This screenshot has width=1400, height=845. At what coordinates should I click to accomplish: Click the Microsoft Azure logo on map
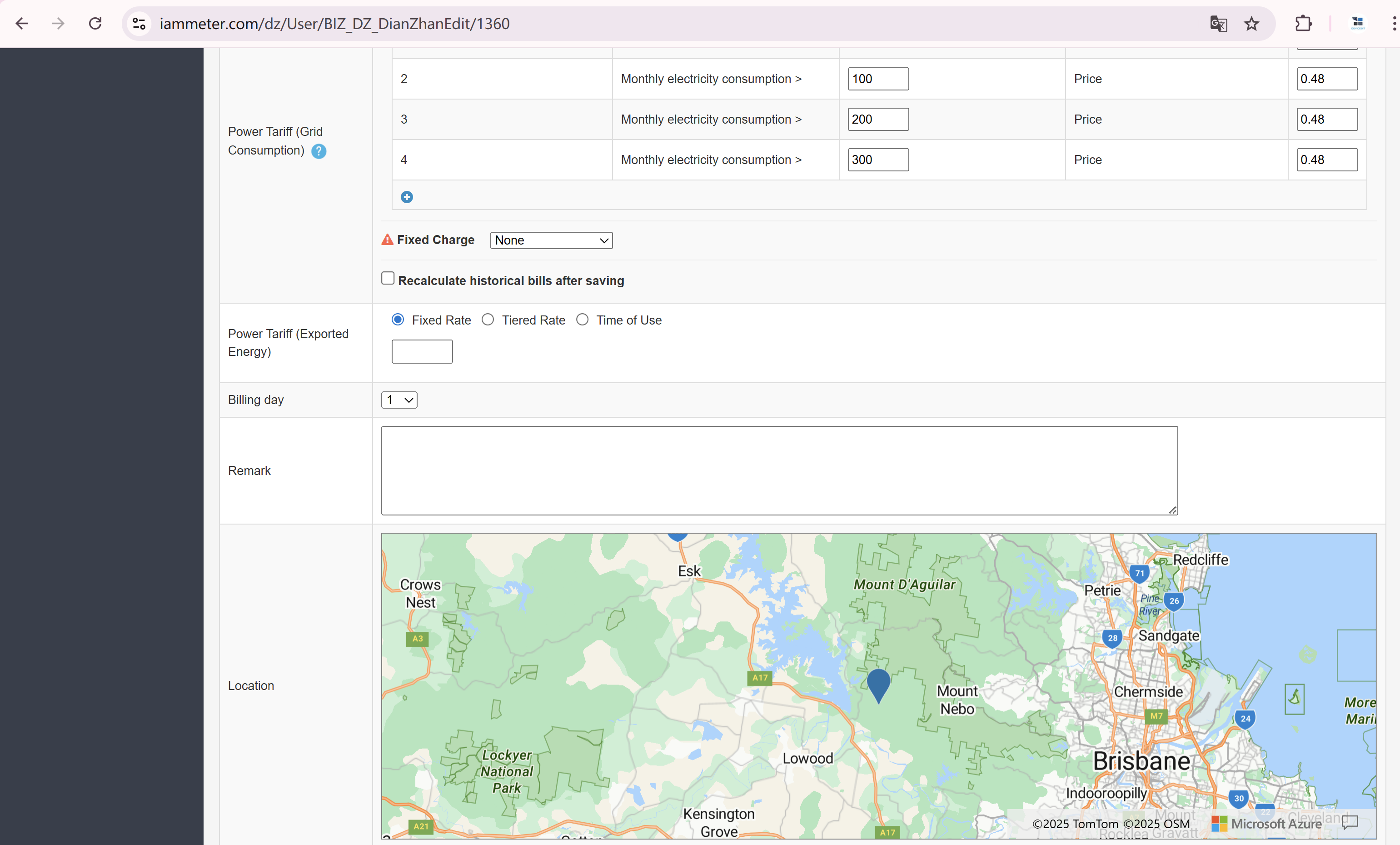point(1266,823)
